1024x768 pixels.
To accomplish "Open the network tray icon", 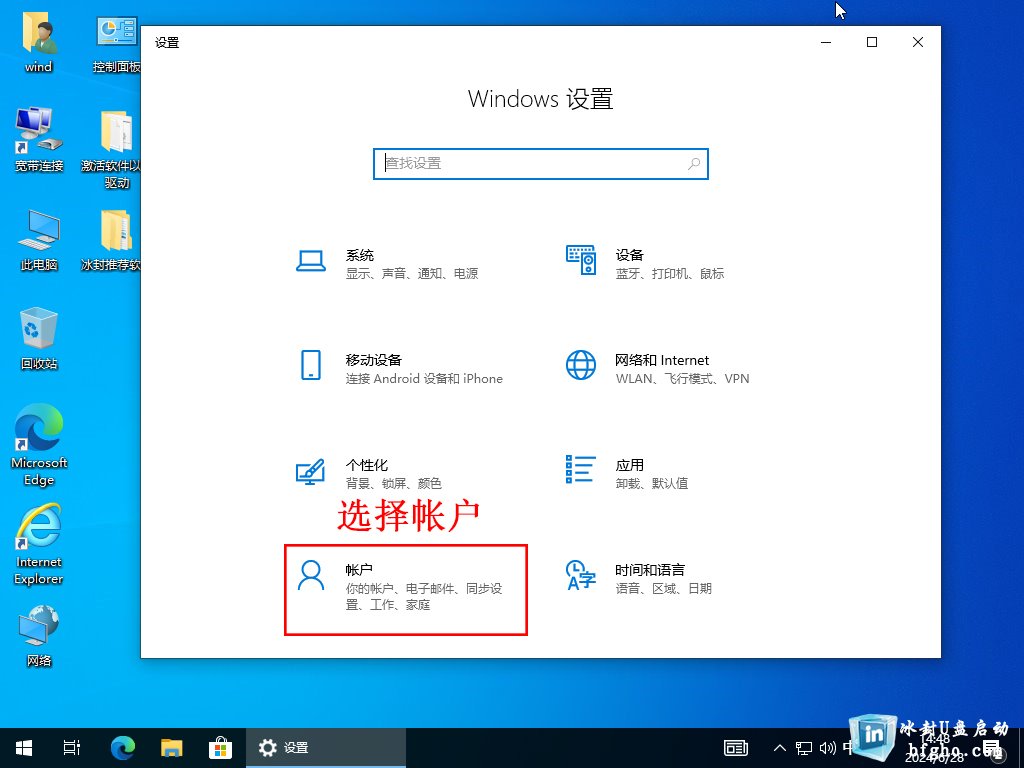I will click(803, 748).
